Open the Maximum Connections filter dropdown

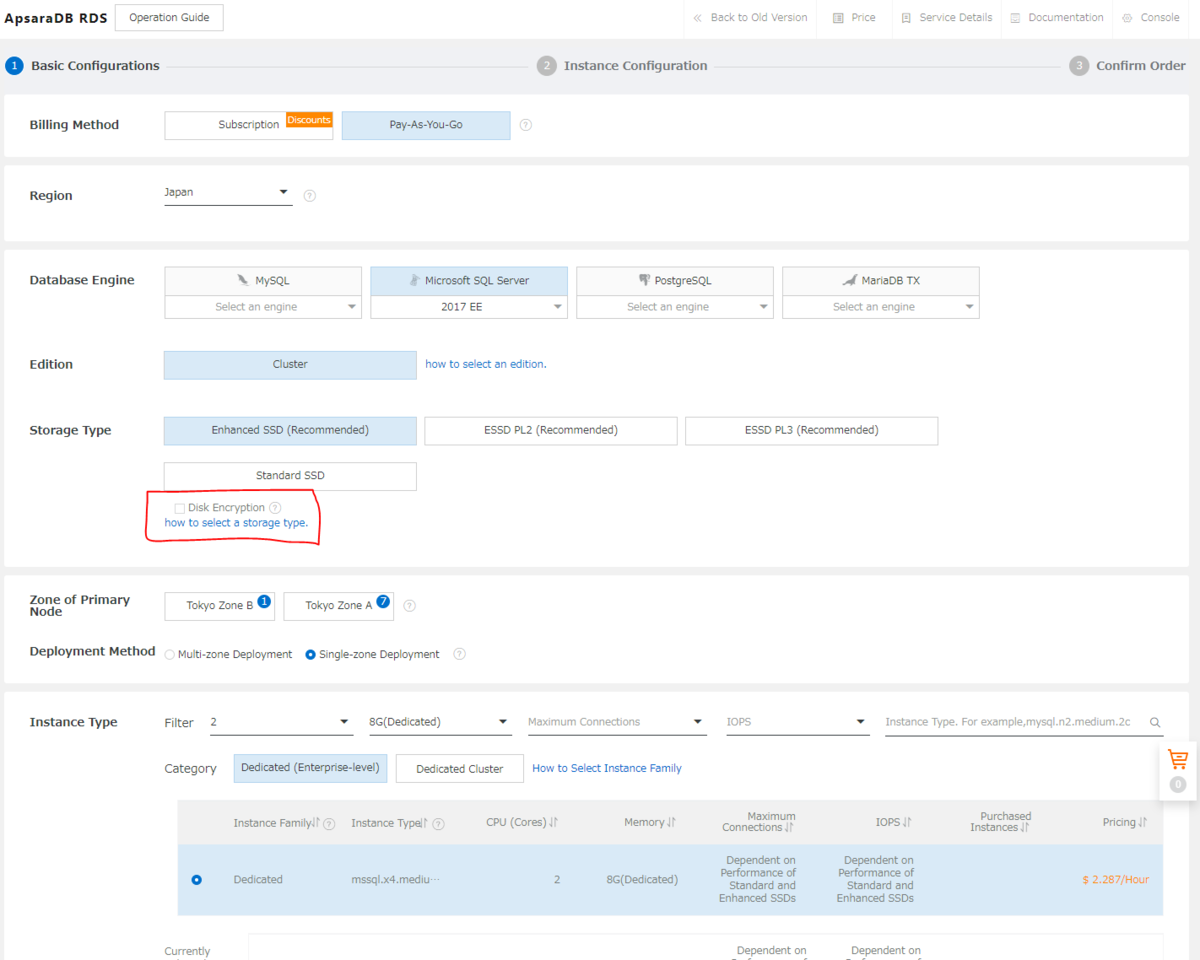point(616,722)
